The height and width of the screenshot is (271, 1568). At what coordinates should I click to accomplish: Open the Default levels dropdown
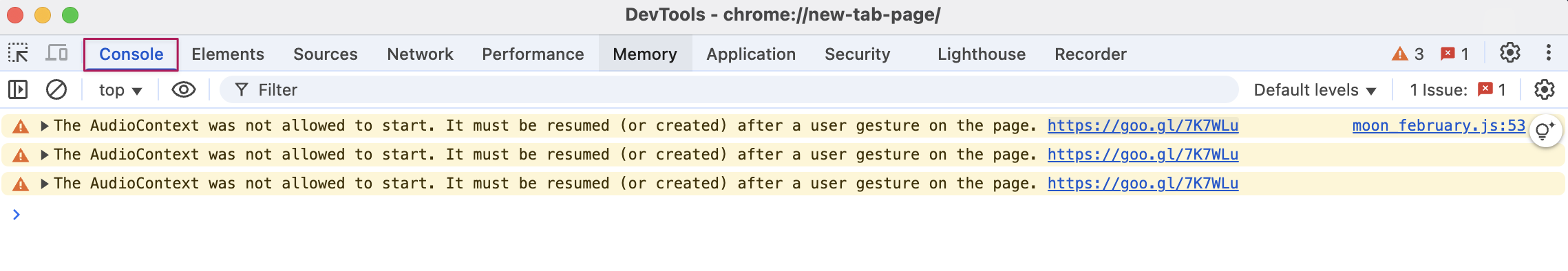1315,90
